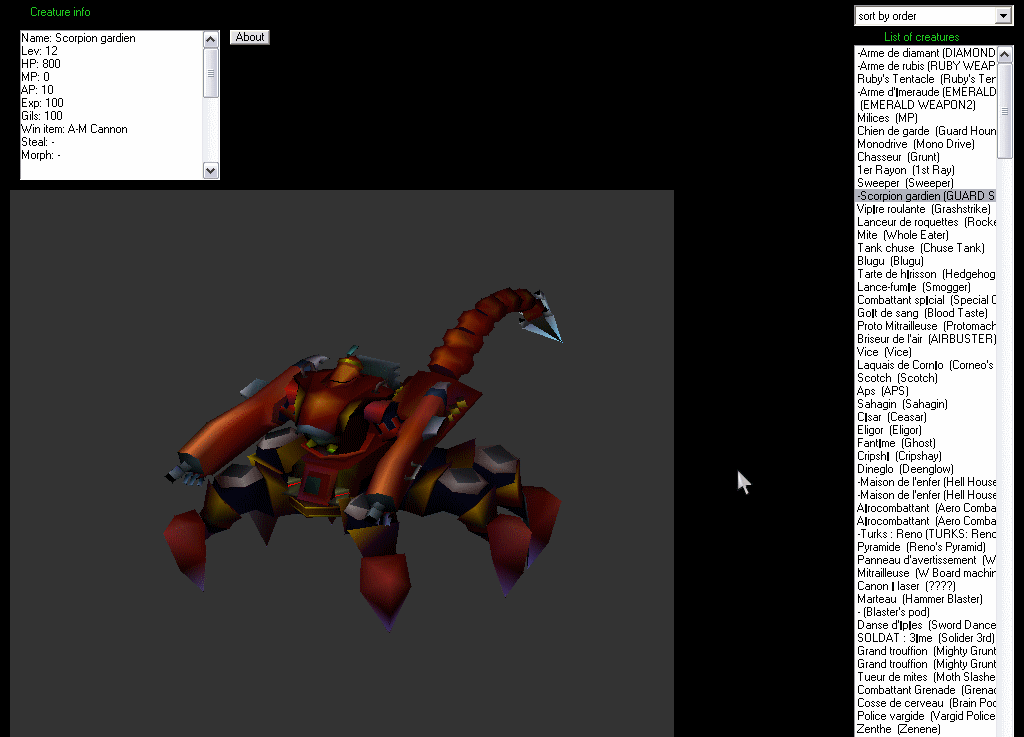Choose the Laquais (Corneo's) row
Viewport: 1024px width, 737px height.
(926, 366)
